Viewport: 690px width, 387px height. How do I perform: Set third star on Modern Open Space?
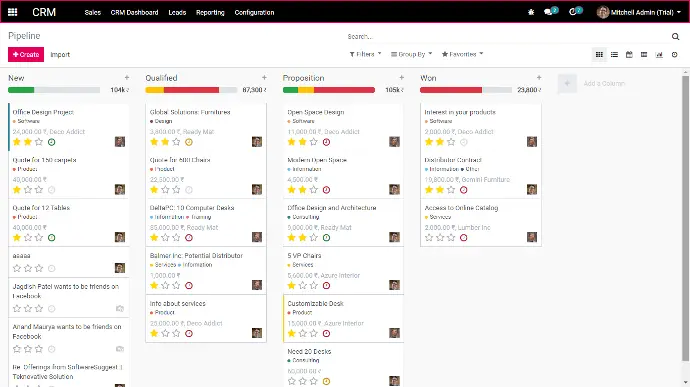(313, 190)
